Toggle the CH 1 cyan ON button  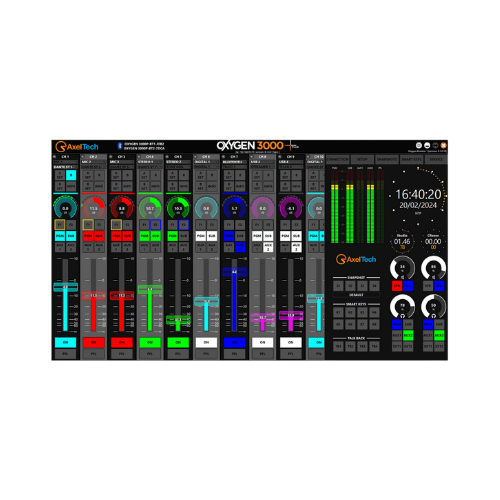point(65,342)
